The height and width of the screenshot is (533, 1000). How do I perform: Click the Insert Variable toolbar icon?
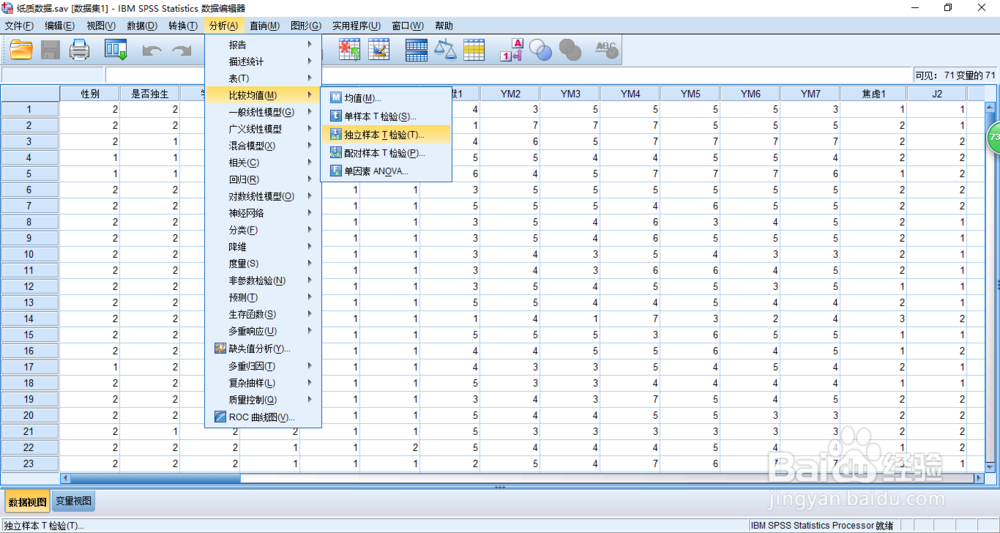[x=379, y=50]
